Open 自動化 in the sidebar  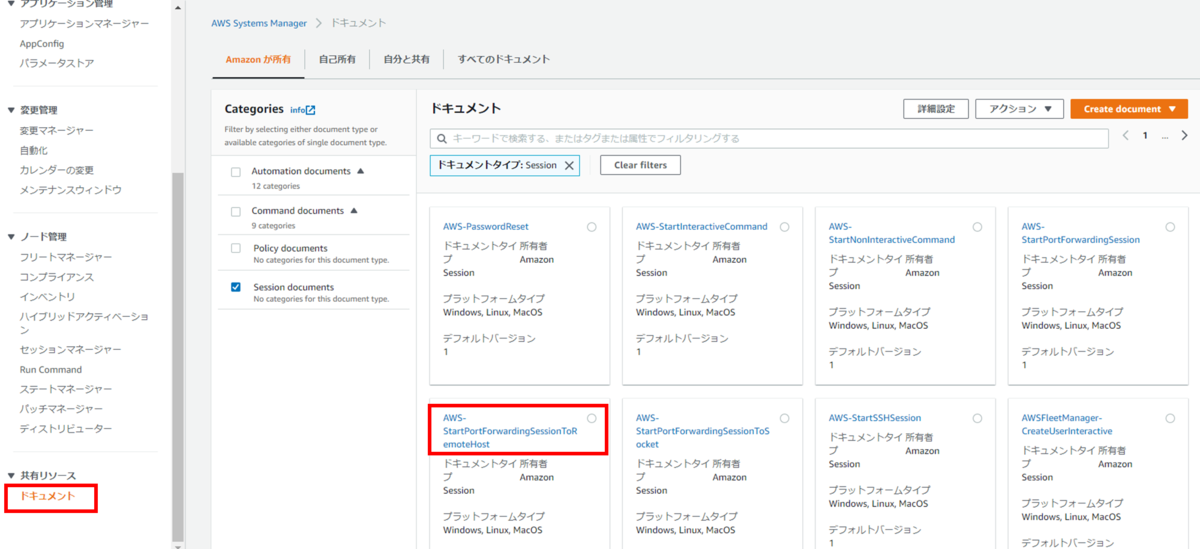point(34,150)
